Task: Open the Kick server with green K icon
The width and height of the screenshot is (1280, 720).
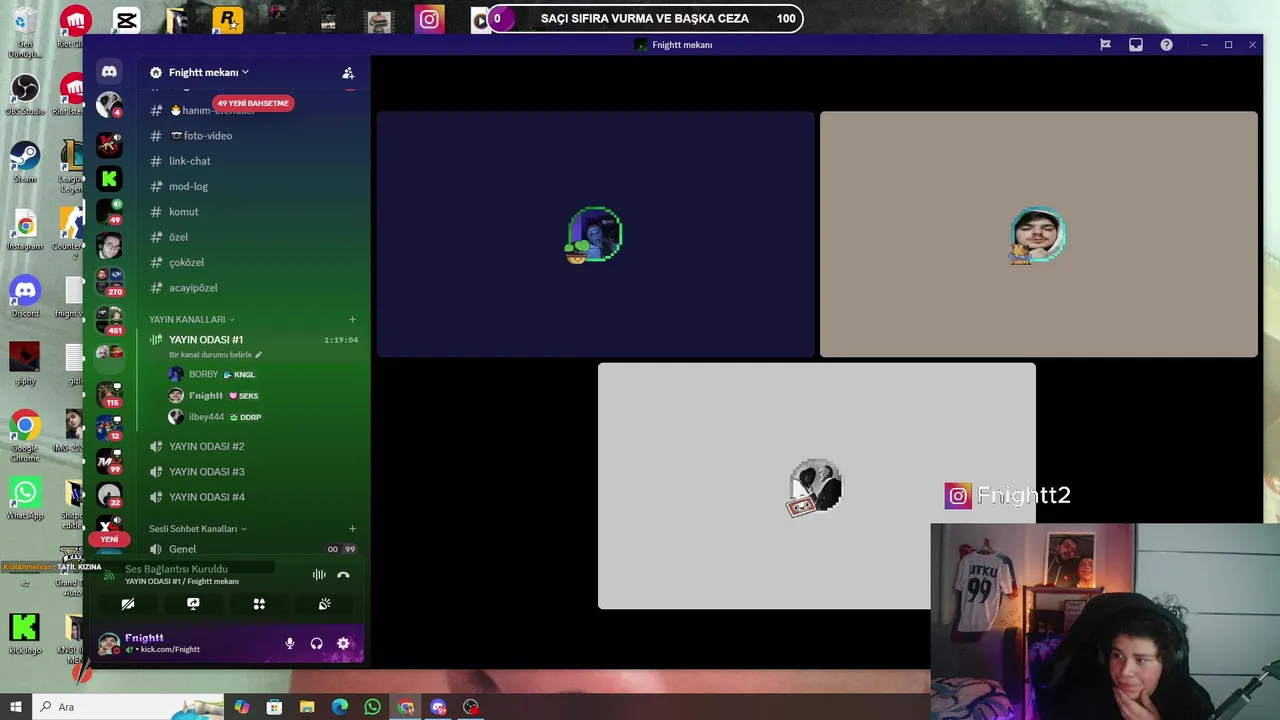Action: click(x=109, y=179)
